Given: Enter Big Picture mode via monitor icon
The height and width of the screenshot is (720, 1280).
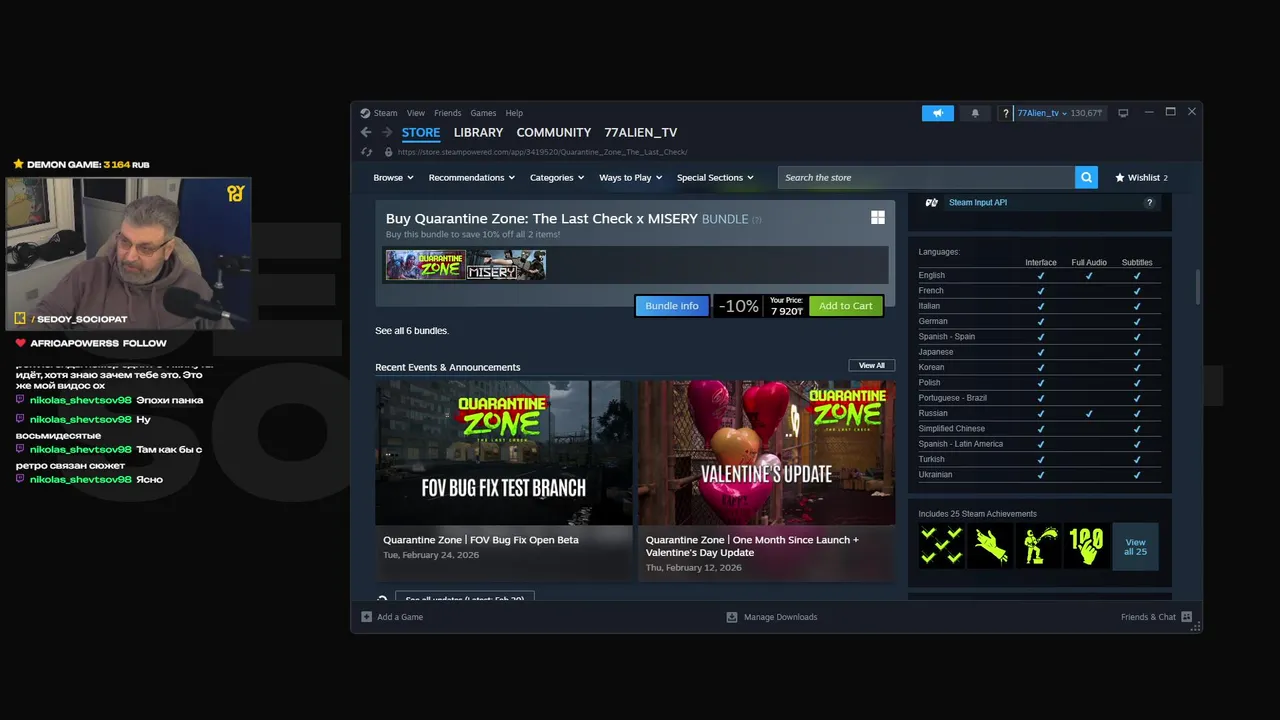Looking at the screenshot, I should [x=1123, y=113].
